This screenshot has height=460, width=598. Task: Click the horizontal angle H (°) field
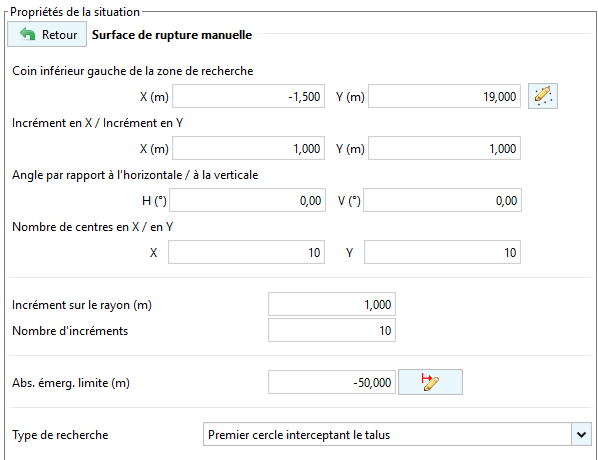tap(248, 200)
